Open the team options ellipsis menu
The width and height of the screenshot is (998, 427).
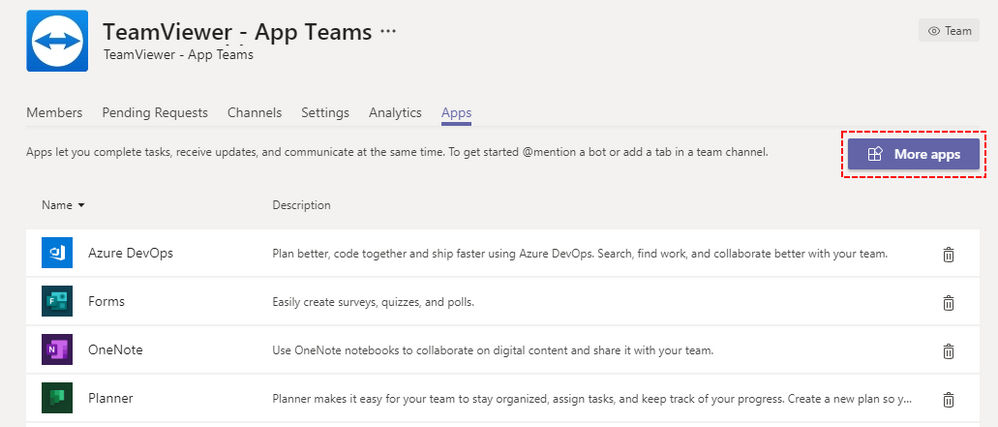(x=388, y=31)
